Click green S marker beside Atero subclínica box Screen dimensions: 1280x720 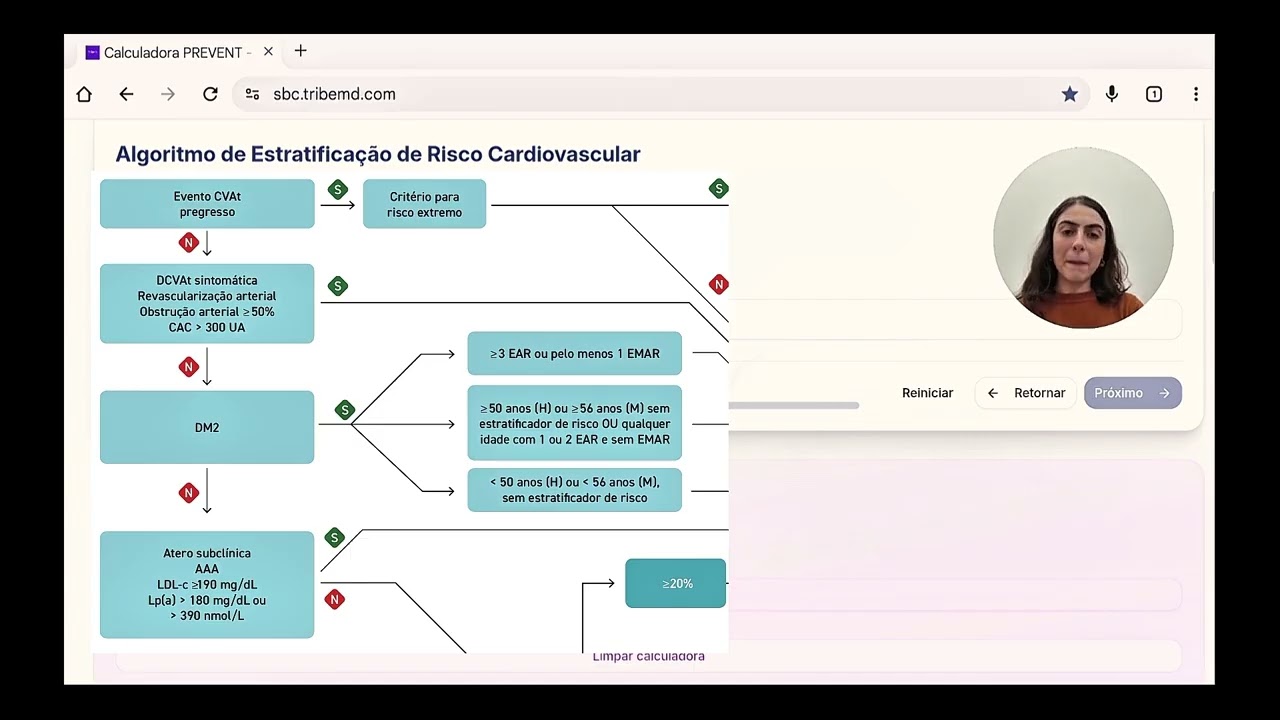click(335, 538)
